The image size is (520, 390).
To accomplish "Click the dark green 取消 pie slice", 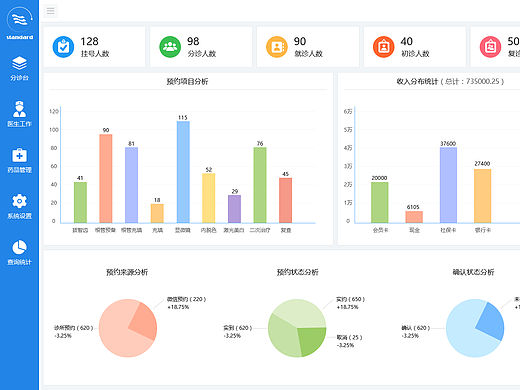I will (x=312, y=341).
